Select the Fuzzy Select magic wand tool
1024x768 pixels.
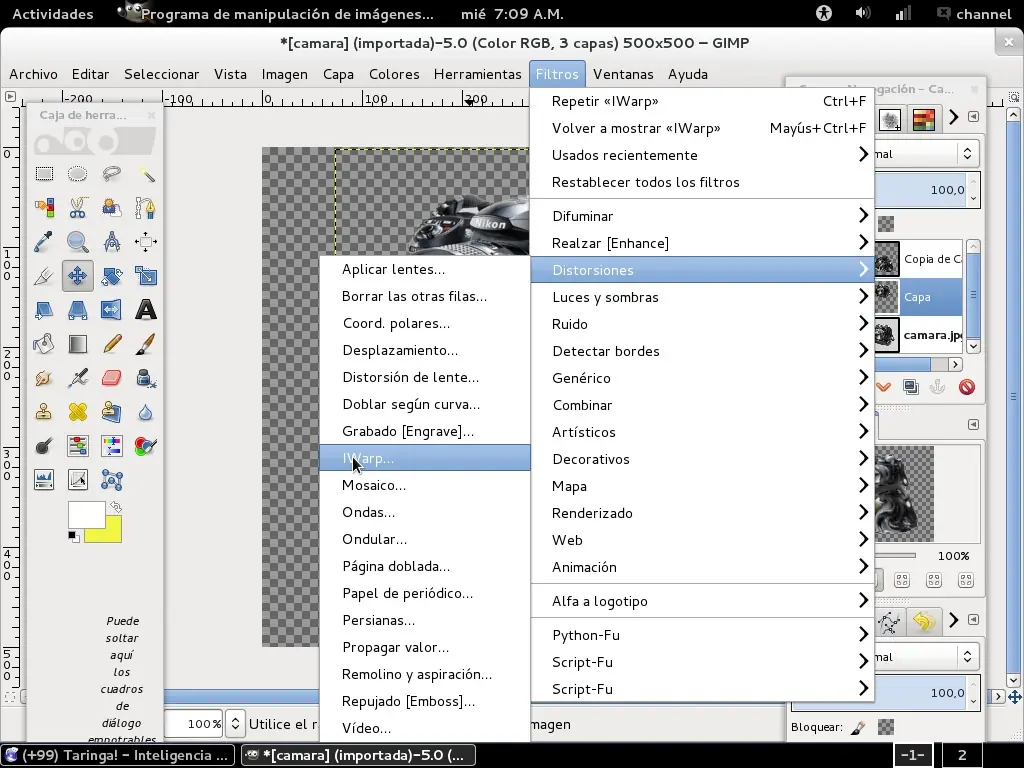click(146, 174)
